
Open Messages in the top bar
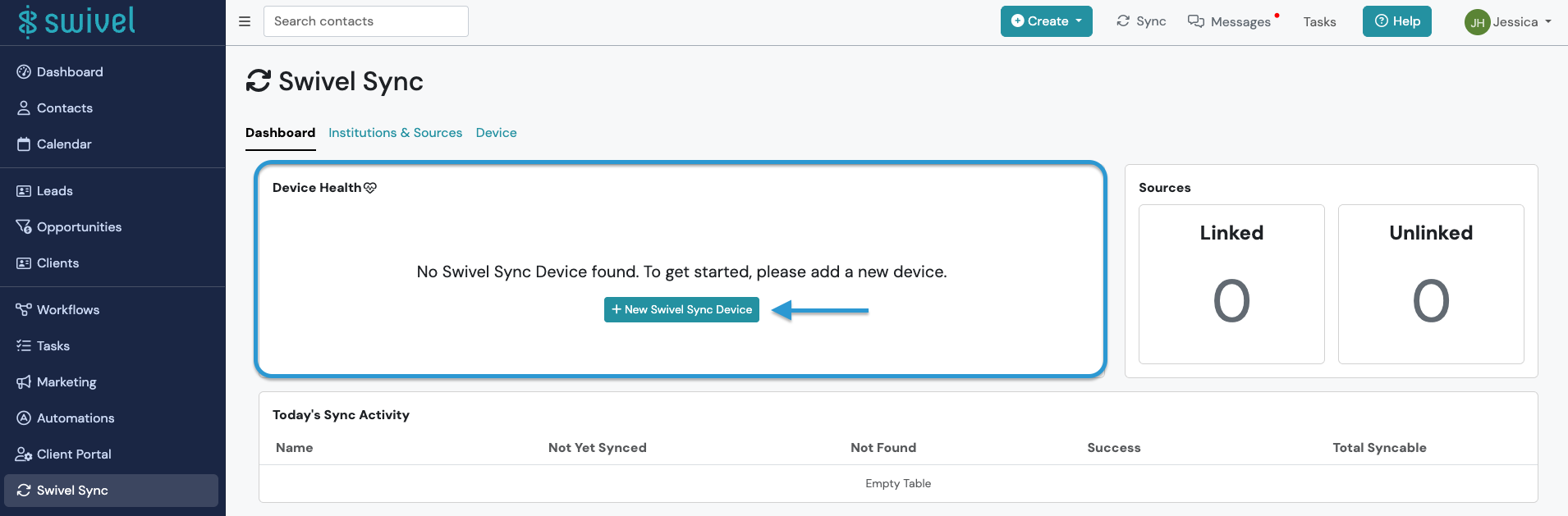[x=1229, y=21]
